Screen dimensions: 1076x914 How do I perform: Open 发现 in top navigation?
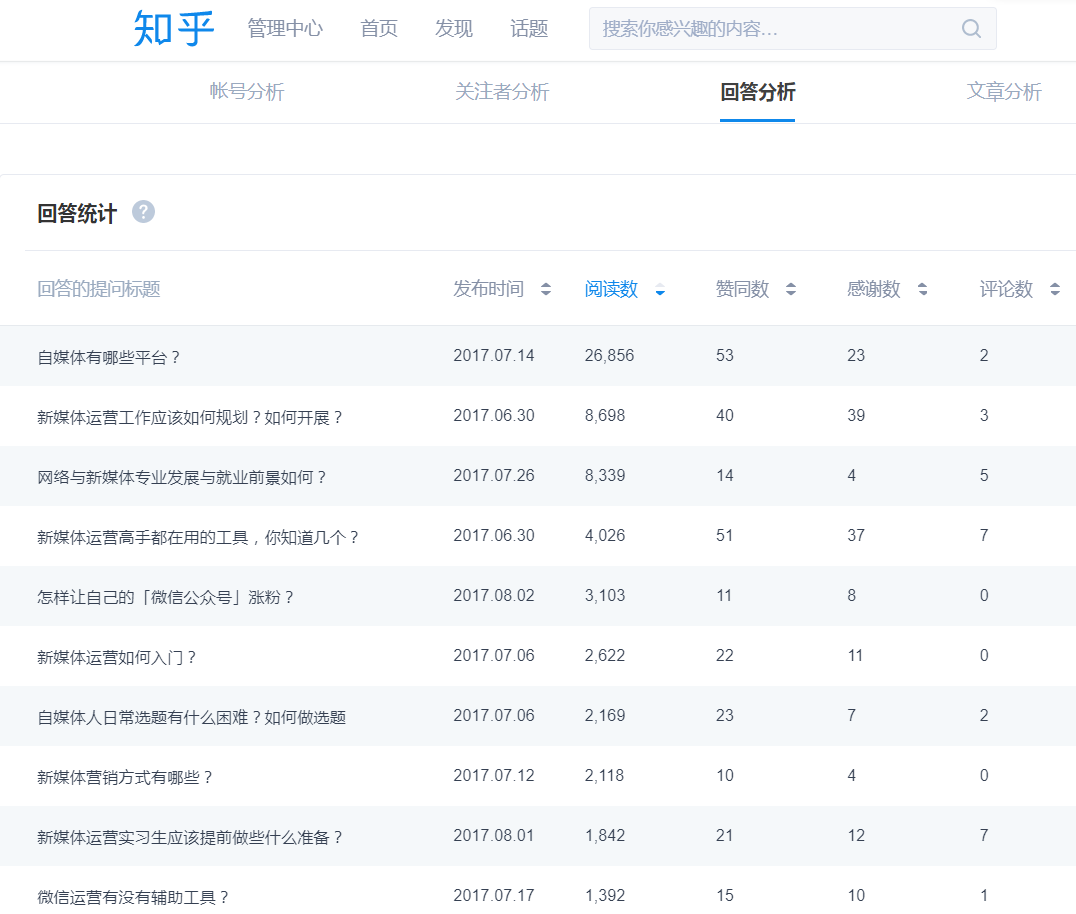pos(454,29)
